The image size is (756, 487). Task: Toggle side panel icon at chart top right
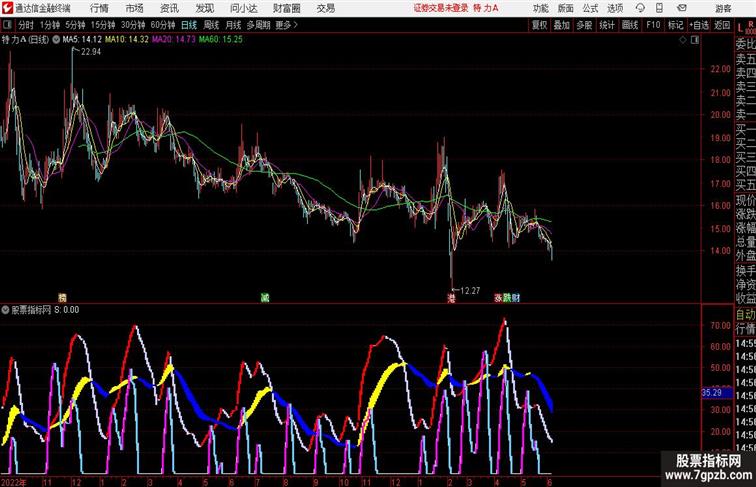pos(695,40)
